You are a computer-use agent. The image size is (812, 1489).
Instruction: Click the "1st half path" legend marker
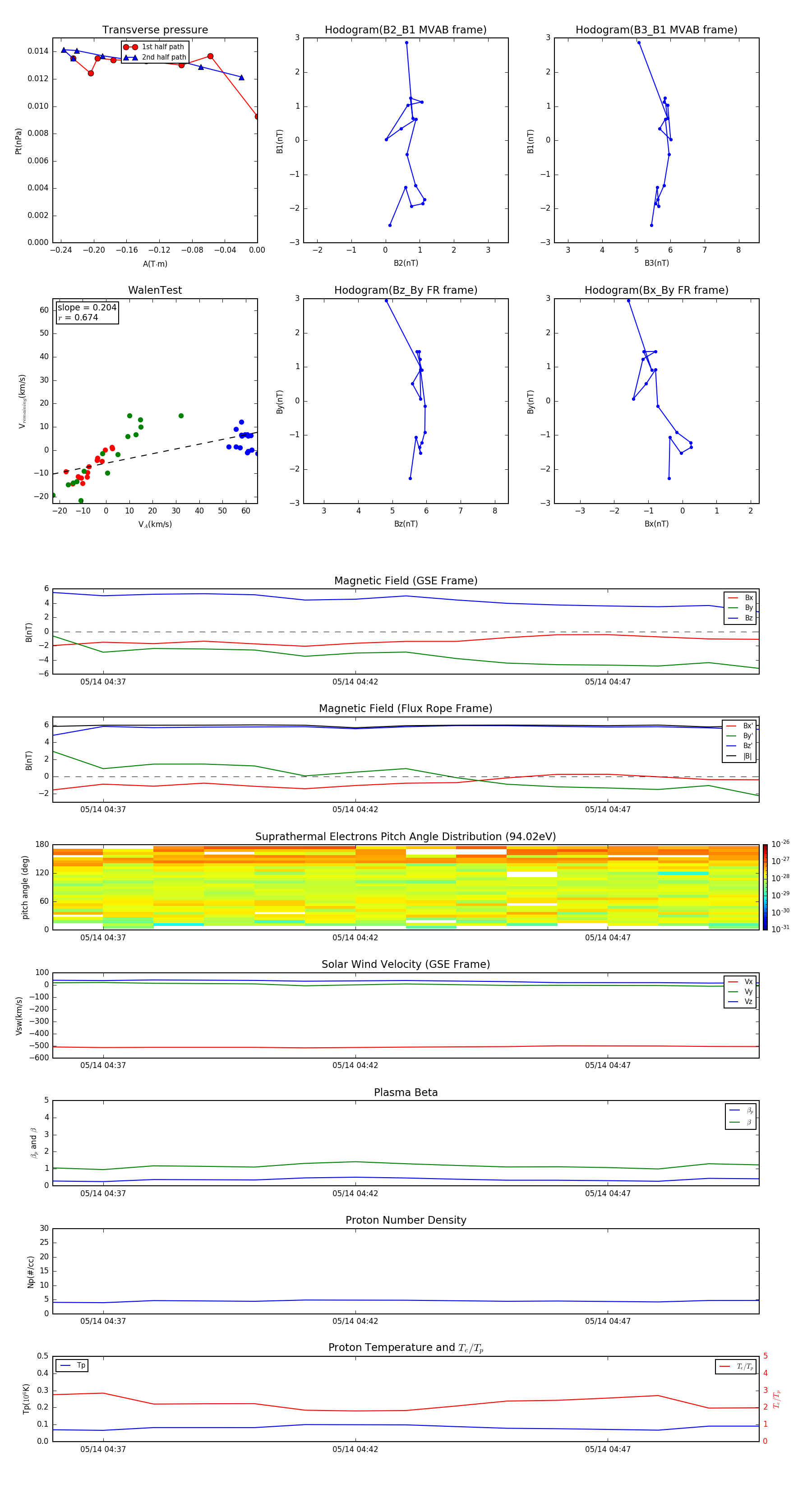point(131,47)
